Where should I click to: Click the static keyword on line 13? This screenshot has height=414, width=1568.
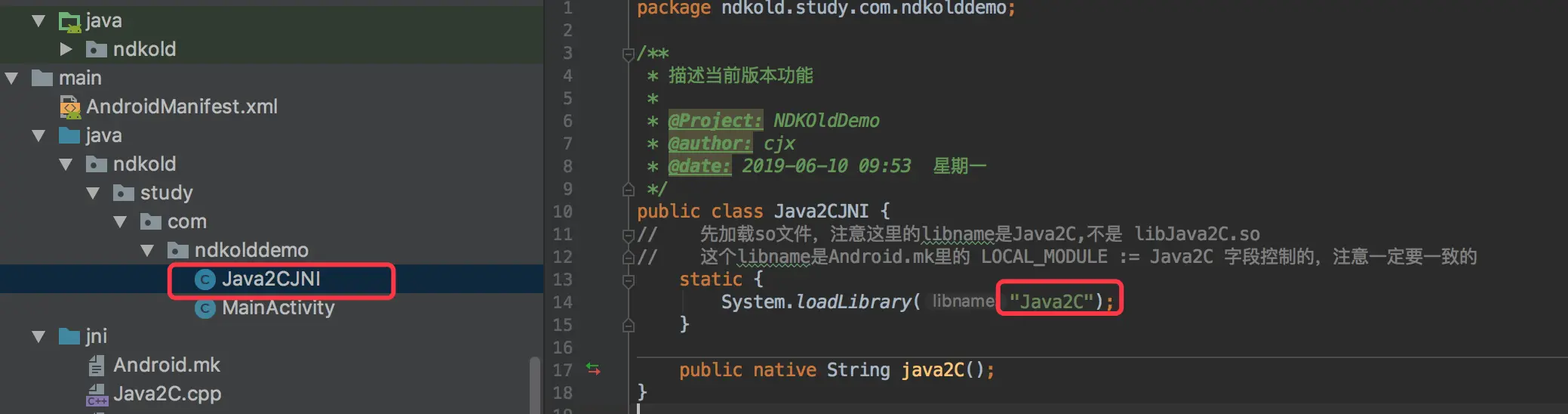tap(710, 280)
